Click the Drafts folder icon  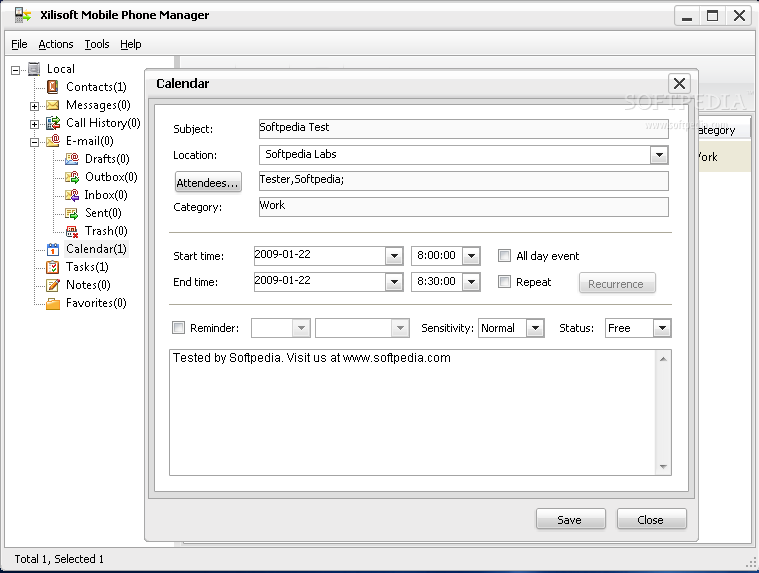pos(72,159)
